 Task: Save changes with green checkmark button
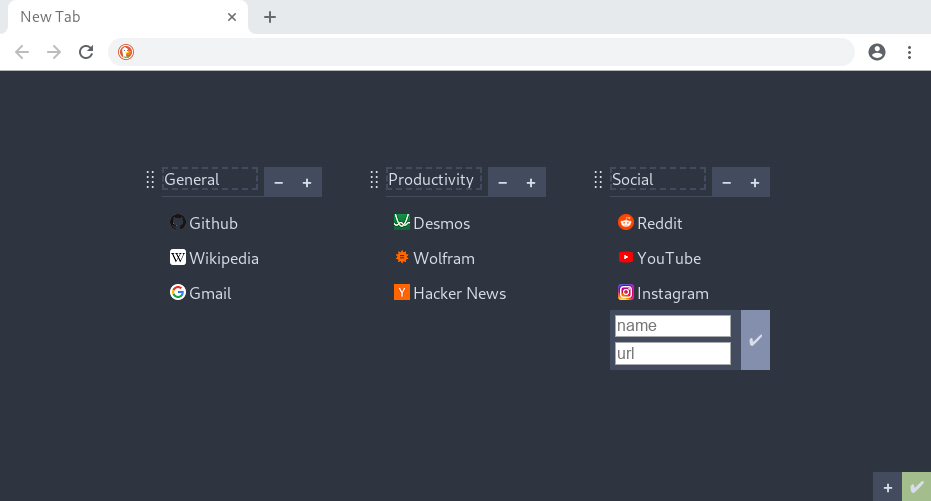[916, 487]
